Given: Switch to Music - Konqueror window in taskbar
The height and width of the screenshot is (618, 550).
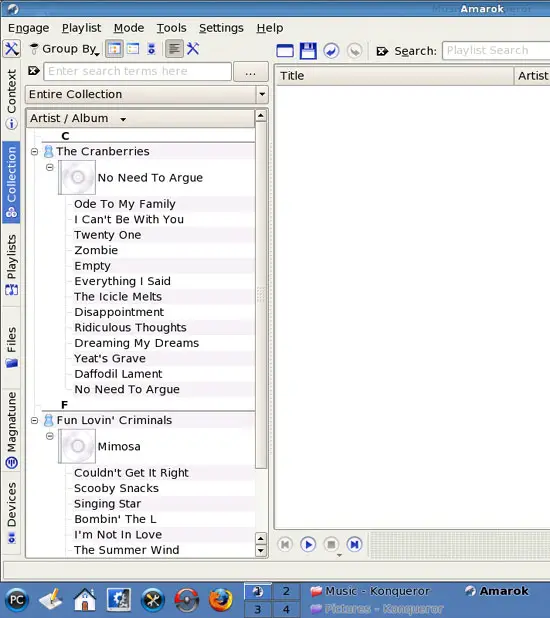Looking at the screenshot, I should [370, 591].
